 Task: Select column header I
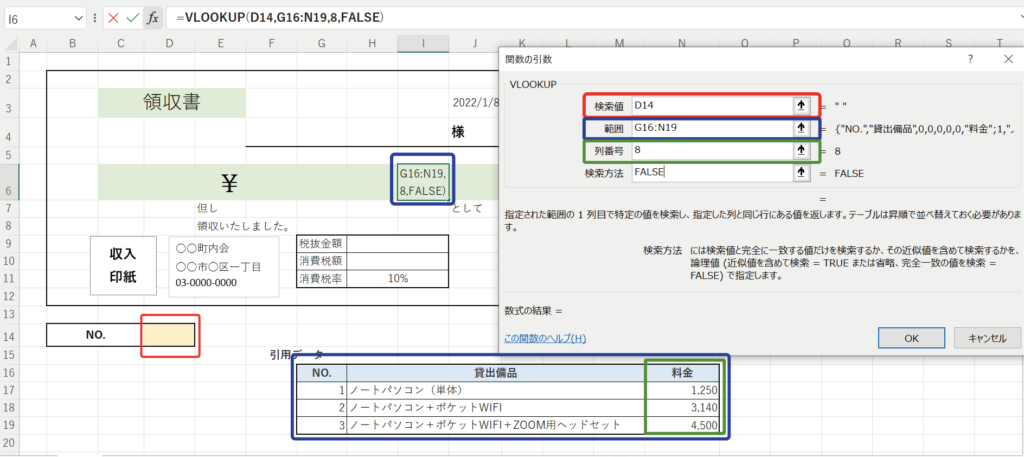coord(423,42)
